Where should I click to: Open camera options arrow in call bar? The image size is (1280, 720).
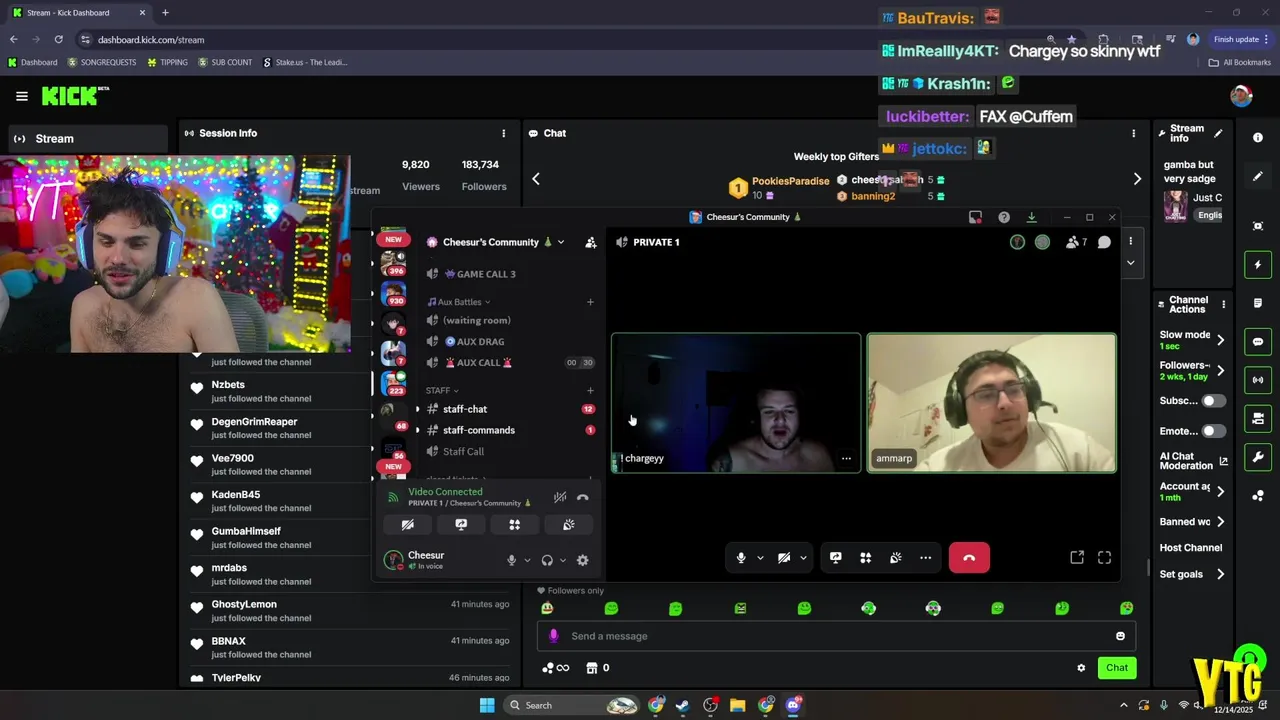coord(803,558)
